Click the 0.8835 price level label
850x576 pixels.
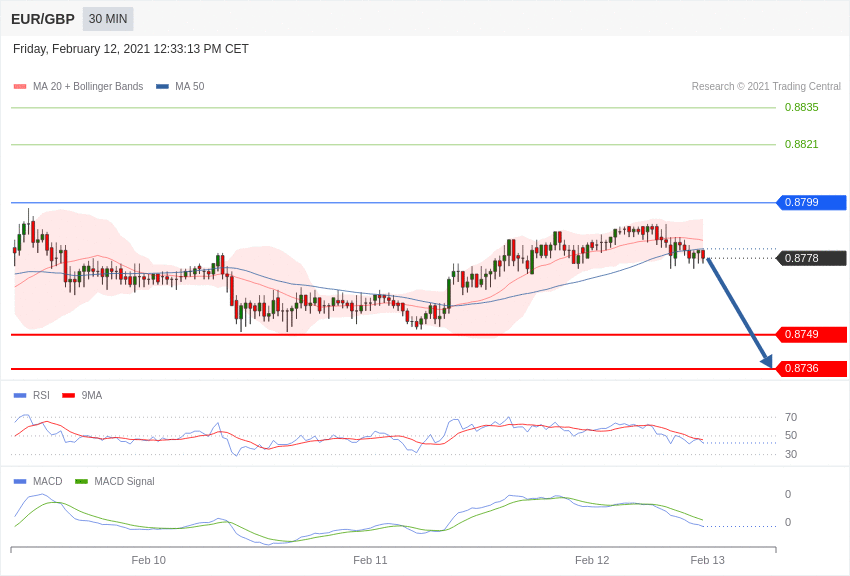[x=801, y=108]
